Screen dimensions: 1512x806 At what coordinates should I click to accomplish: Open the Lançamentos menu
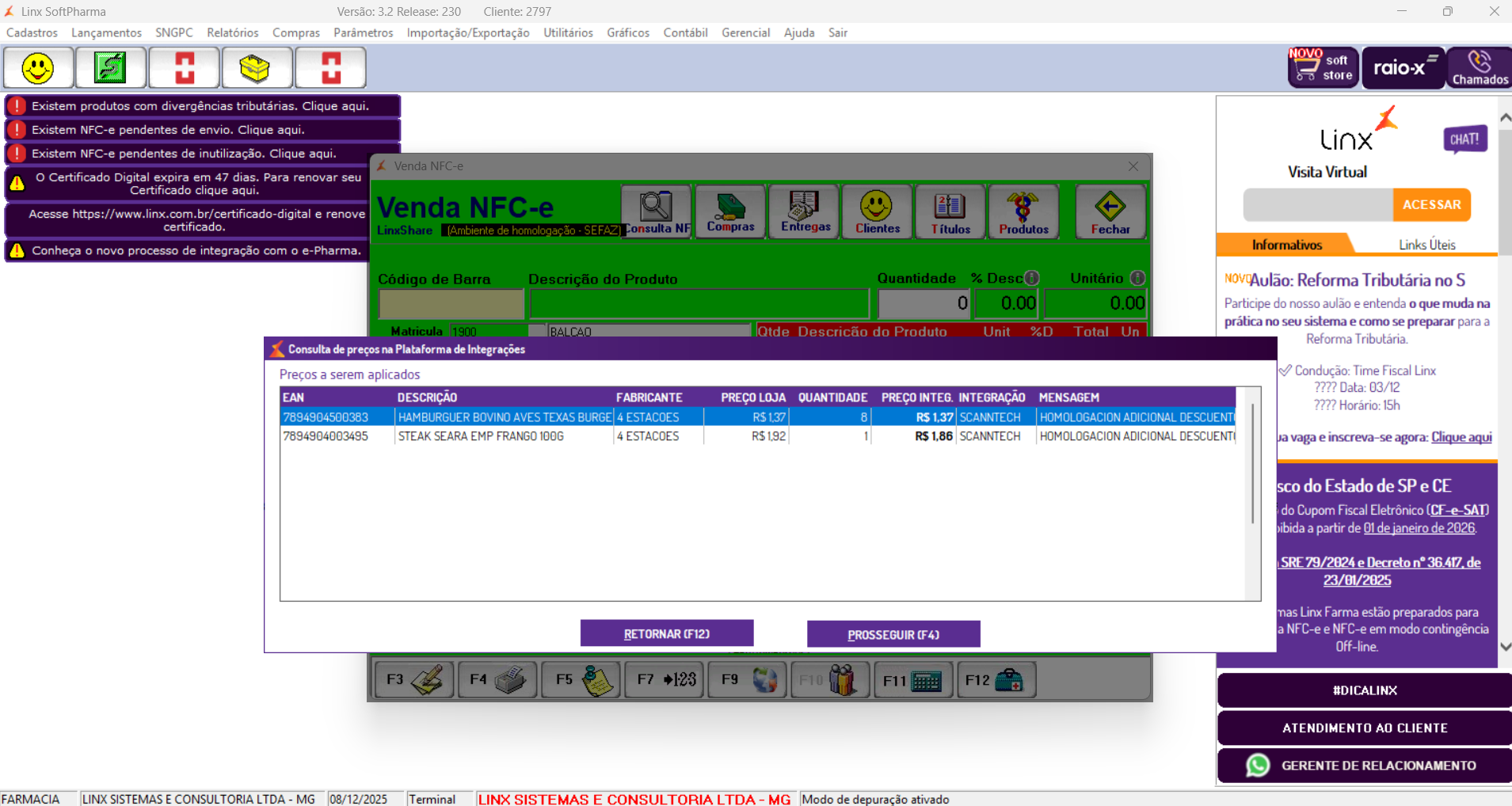click(106, 32)
